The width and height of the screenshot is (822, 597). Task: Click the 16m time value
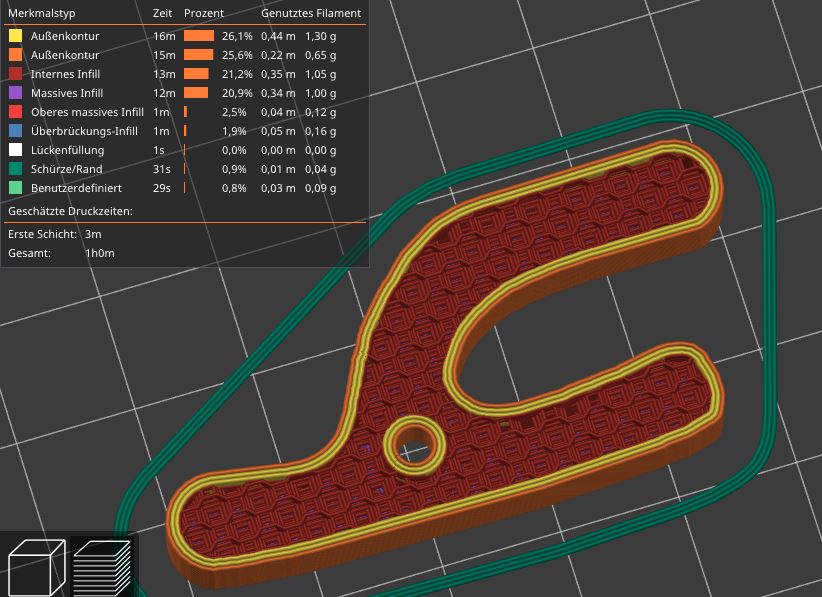(164, 36)
